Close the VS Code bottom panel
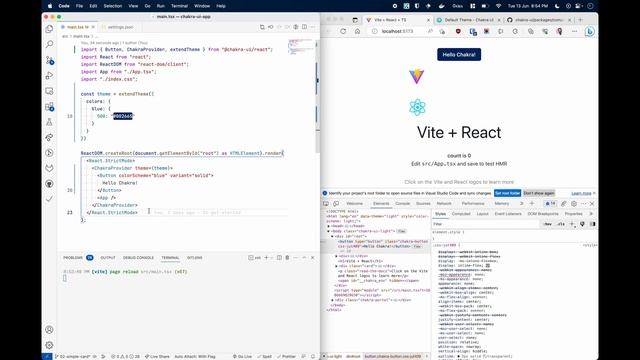The image size is (640, 360). [313, 258]
